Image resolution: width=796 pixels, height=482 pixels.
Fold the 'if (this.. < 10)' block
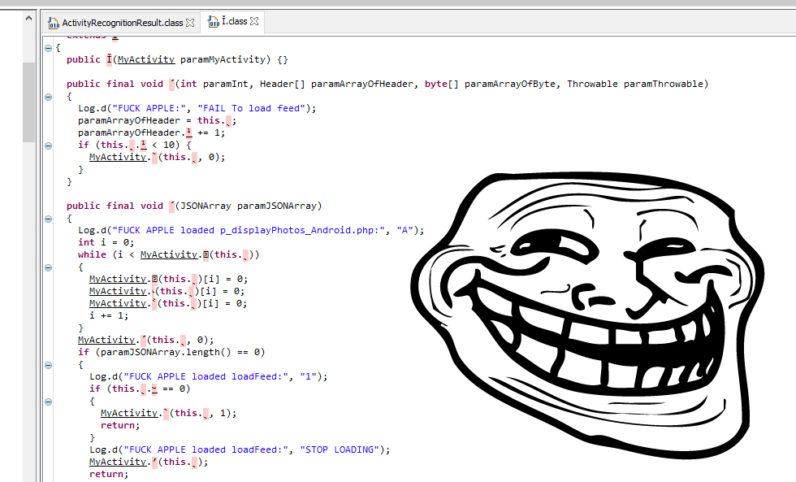pyautogui.click(x=48, y=145)
